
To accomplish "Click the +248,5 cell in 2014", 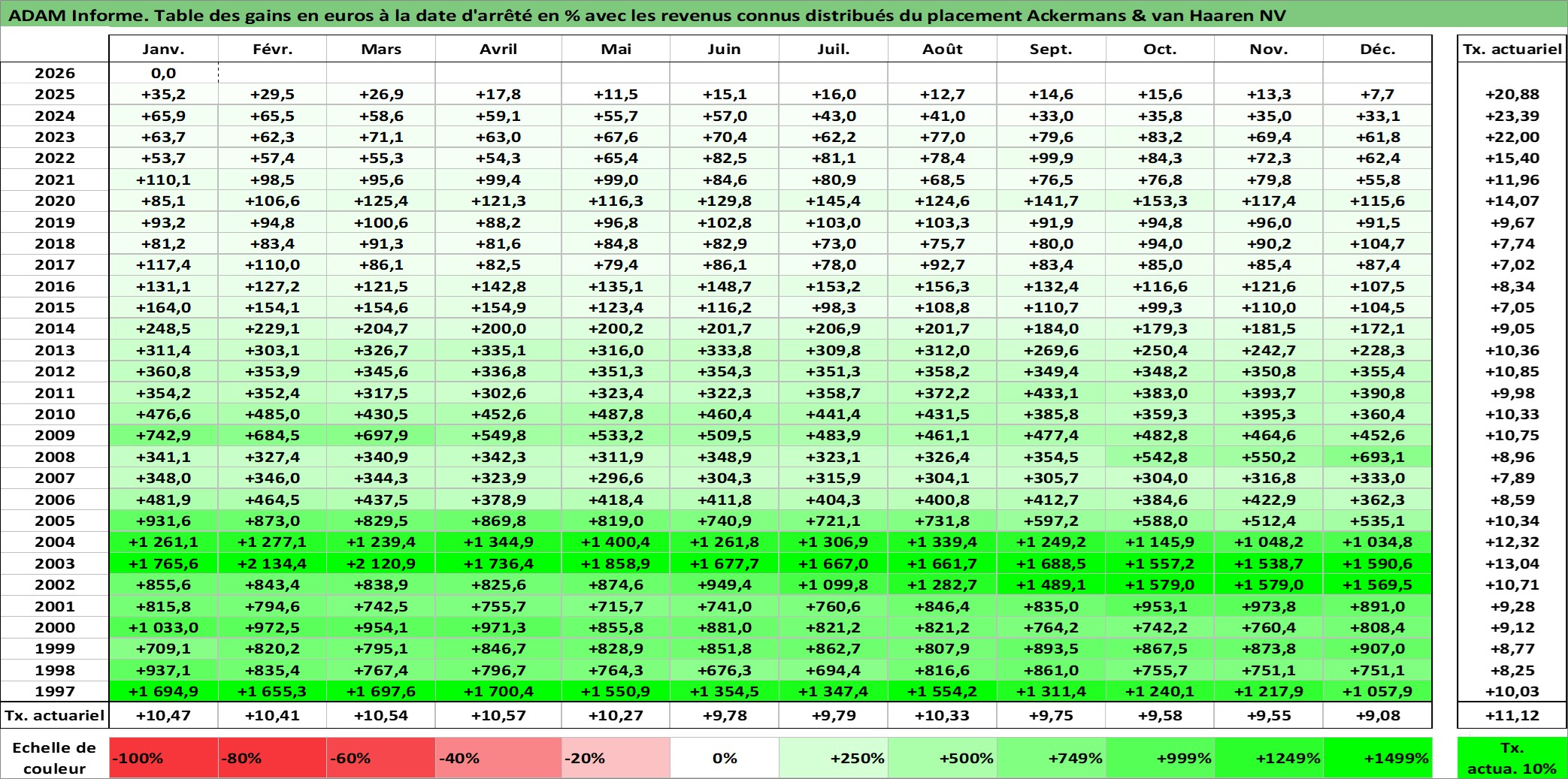I will [x=163, y=328].
